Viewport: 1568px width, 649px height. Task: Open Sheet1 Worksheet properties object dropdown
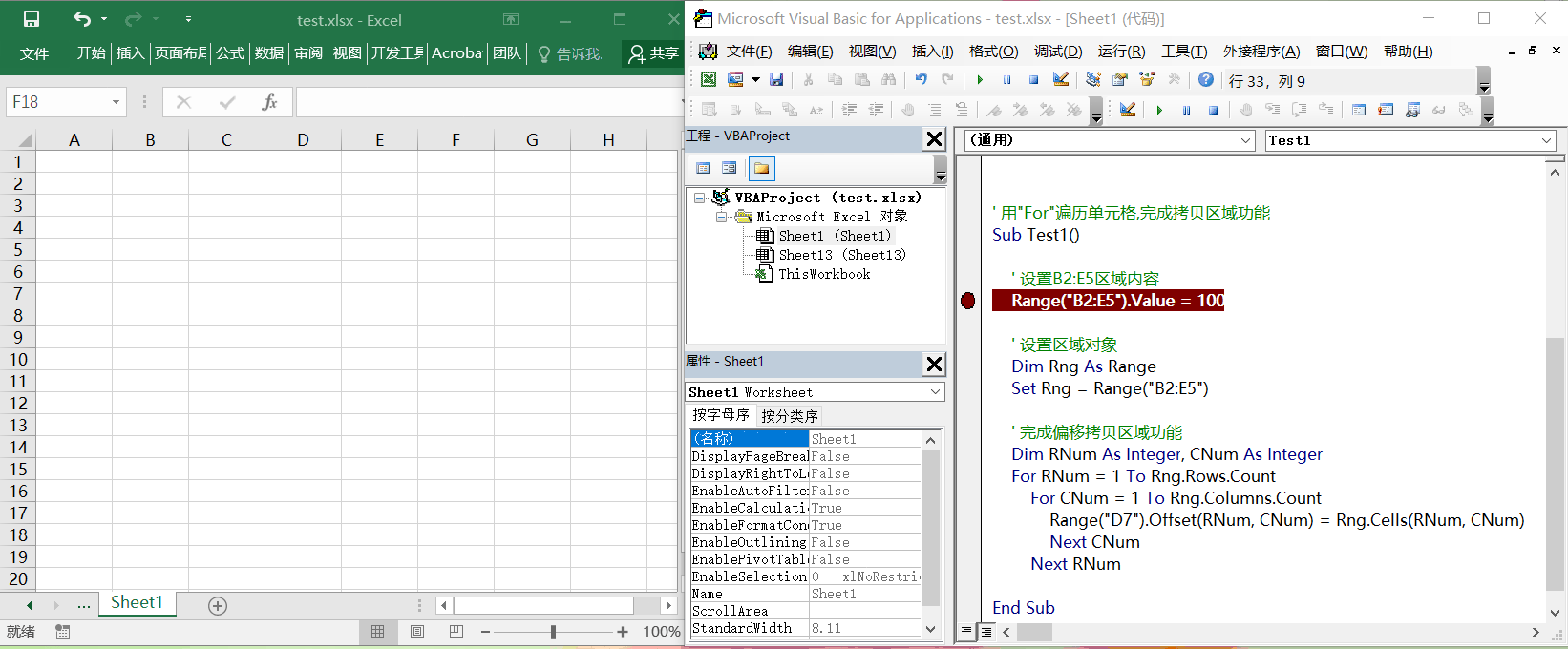pyautogui.click(x=935, y=392)
